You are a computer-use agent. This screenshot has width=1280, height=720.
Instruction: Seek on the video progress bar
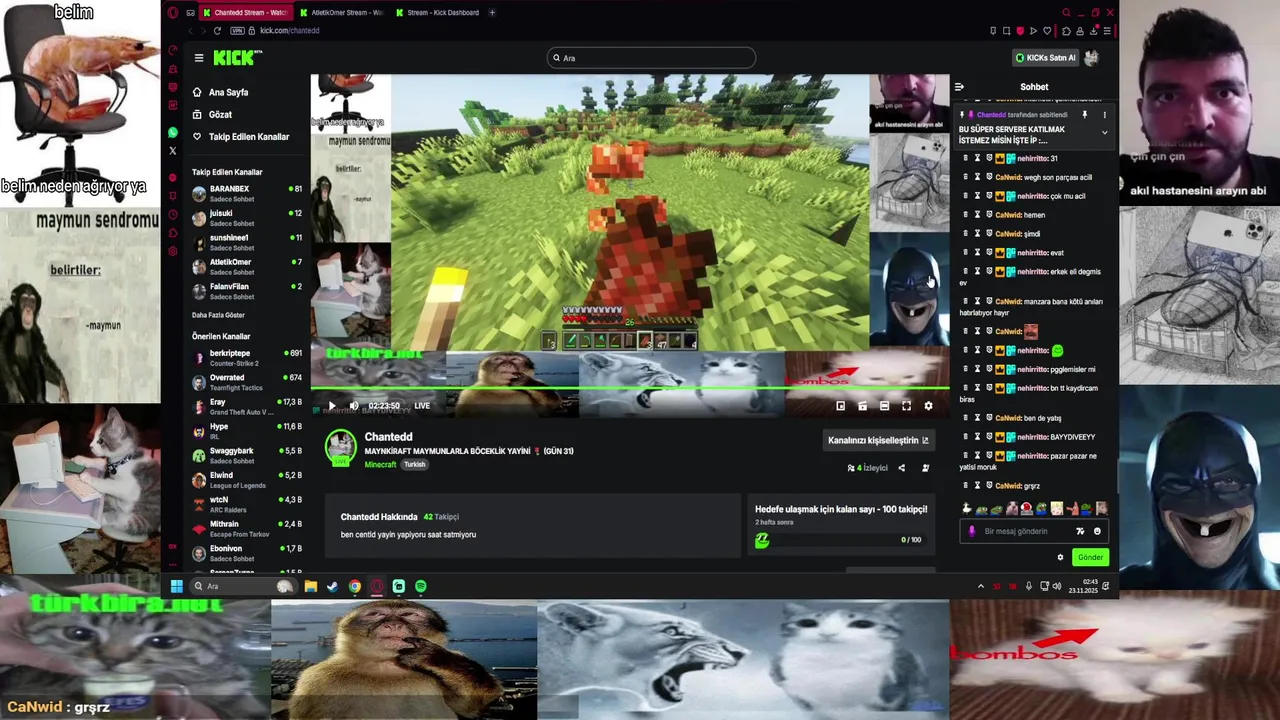pyautogui.click(x=630, y=388)
